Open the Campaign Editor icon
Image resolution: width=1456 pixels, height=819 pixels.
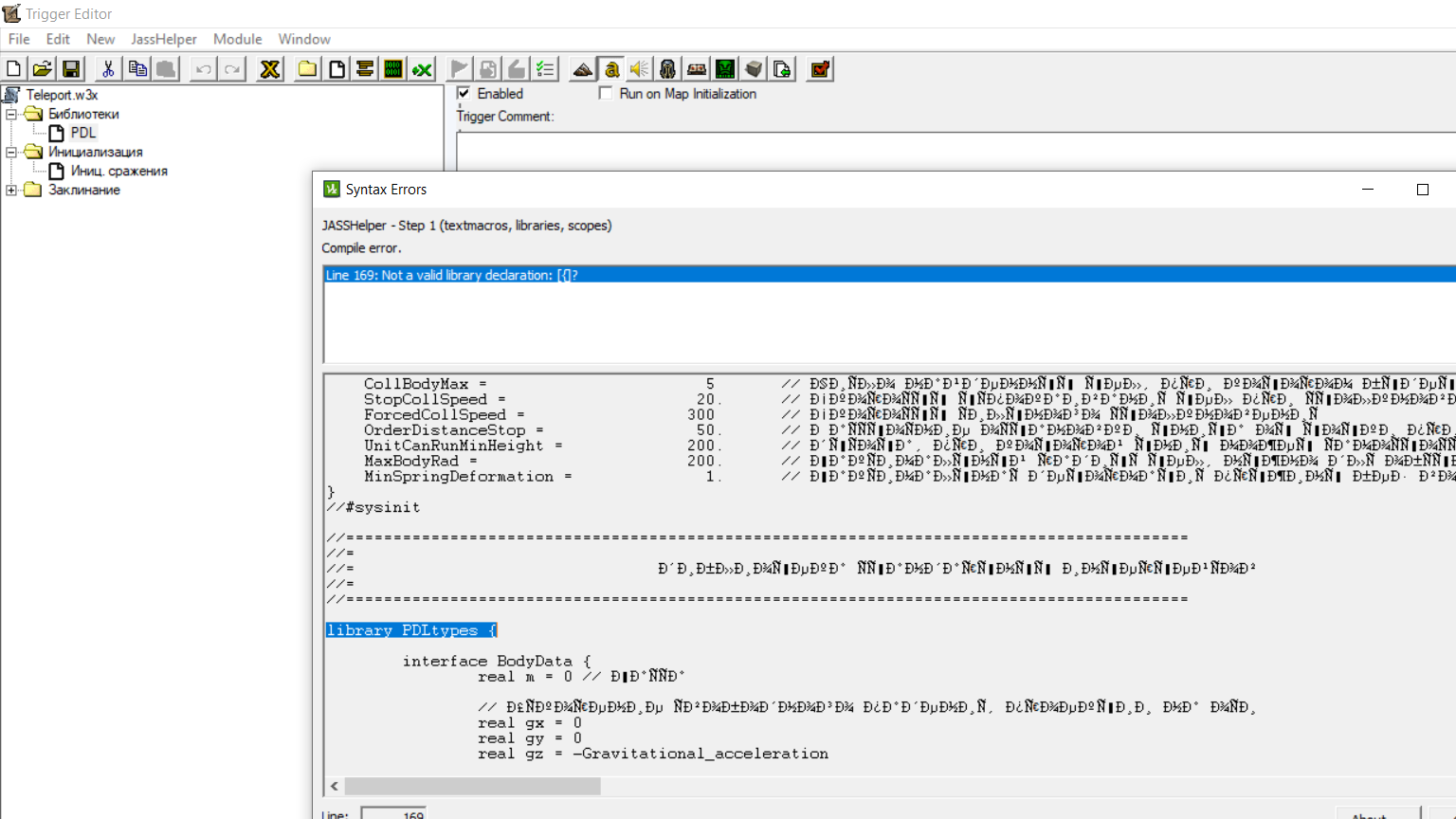coord(697,69)
